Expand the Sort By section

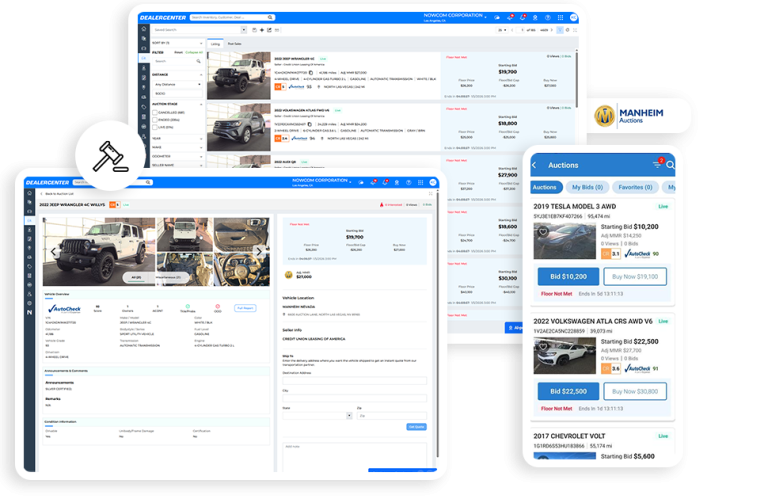(x=177, y=43)
